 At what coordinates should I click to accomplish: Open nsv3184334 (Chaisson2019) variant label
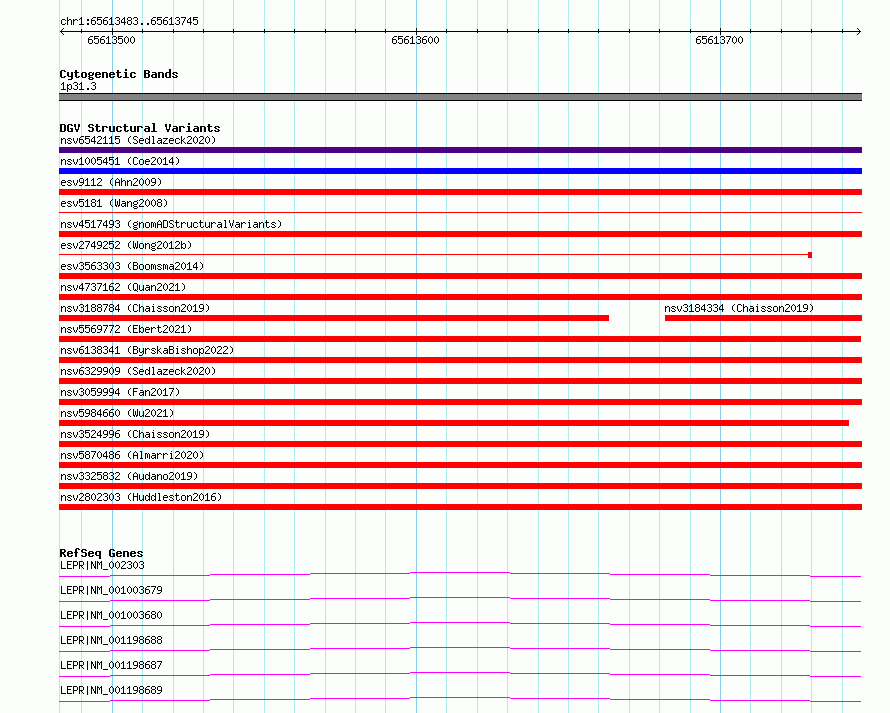[x=739, y=308]
